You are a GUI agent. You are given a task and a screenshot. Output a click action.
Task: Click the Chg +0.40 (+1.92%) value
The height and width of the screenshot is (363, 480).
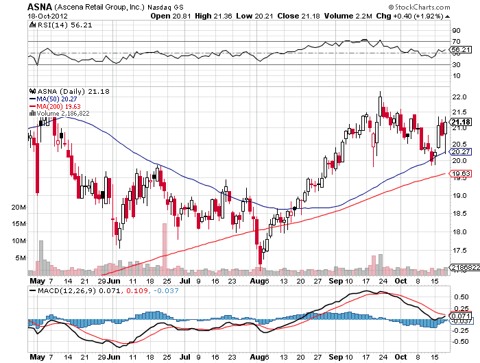(410, 16)
